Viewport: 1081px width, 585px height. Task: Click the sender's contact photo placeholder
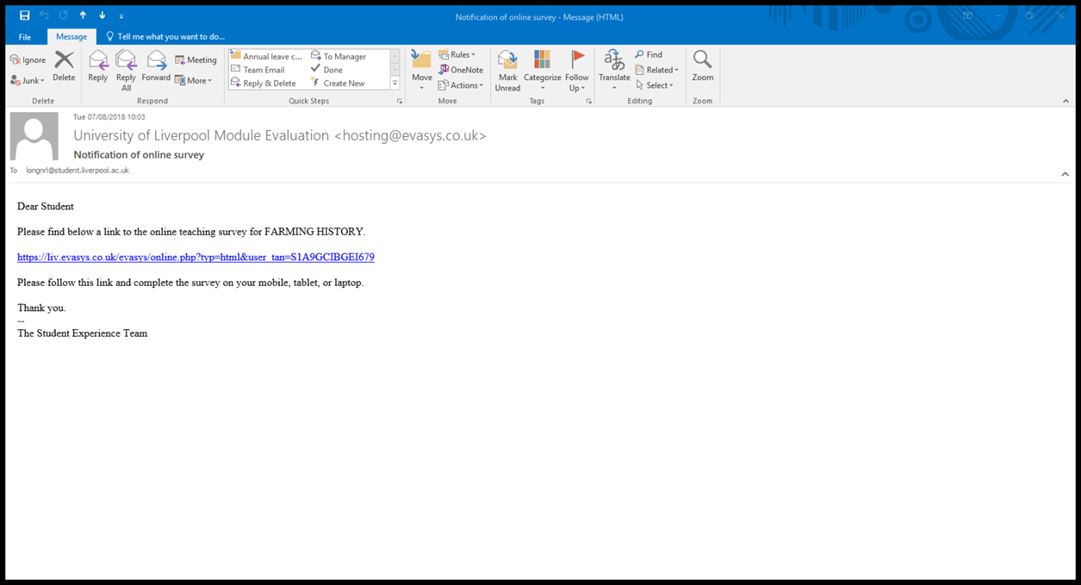(34, 136)
